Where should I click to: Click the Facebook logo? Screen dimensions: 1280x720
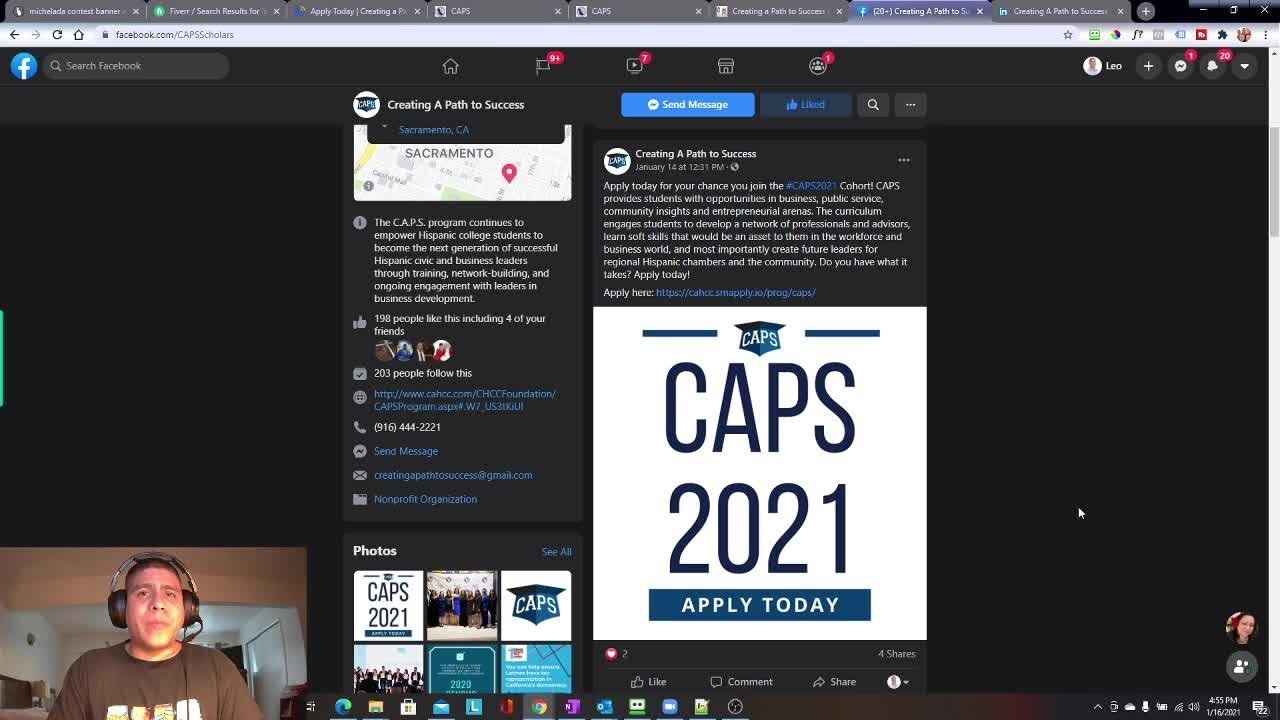coord(24,66)
